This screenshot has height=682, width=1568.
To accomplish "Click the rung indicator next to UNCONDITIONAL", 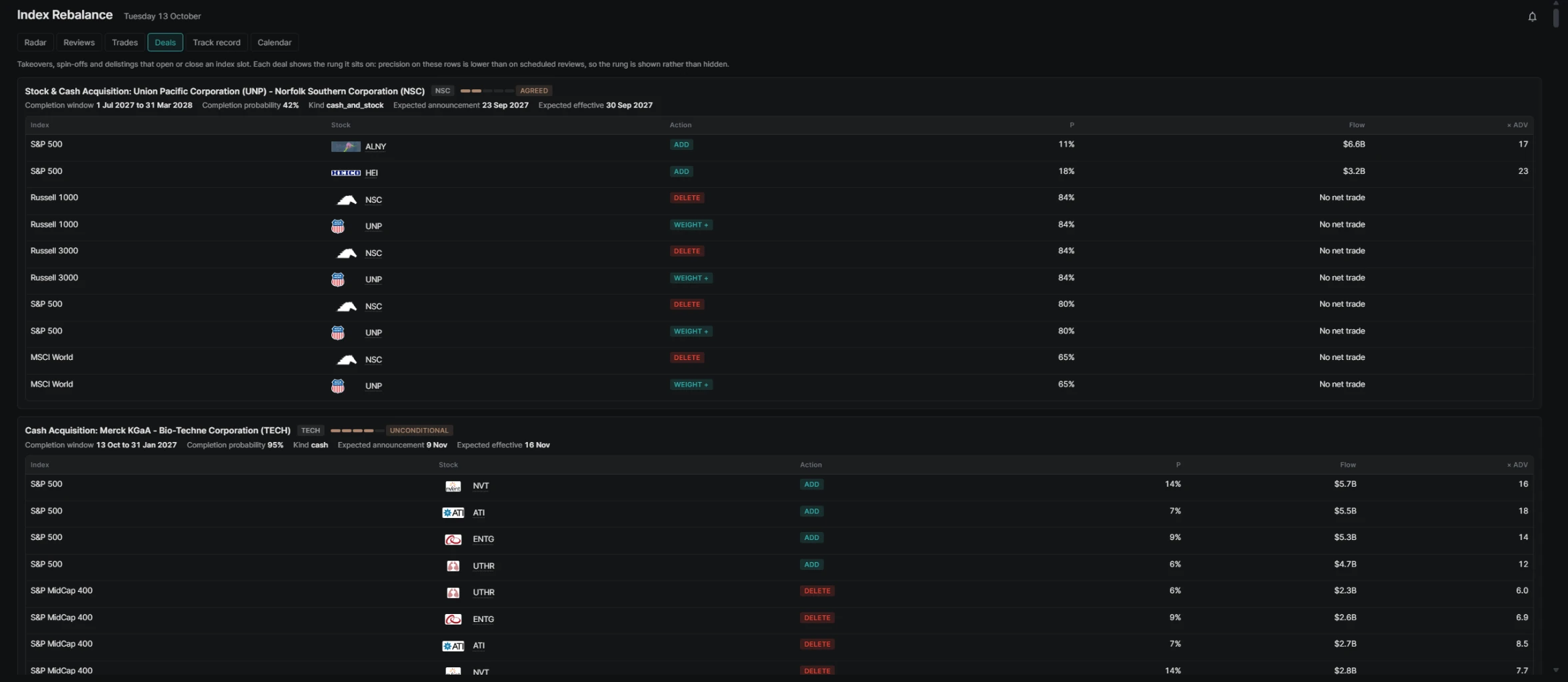I will (x=357, y=431).
